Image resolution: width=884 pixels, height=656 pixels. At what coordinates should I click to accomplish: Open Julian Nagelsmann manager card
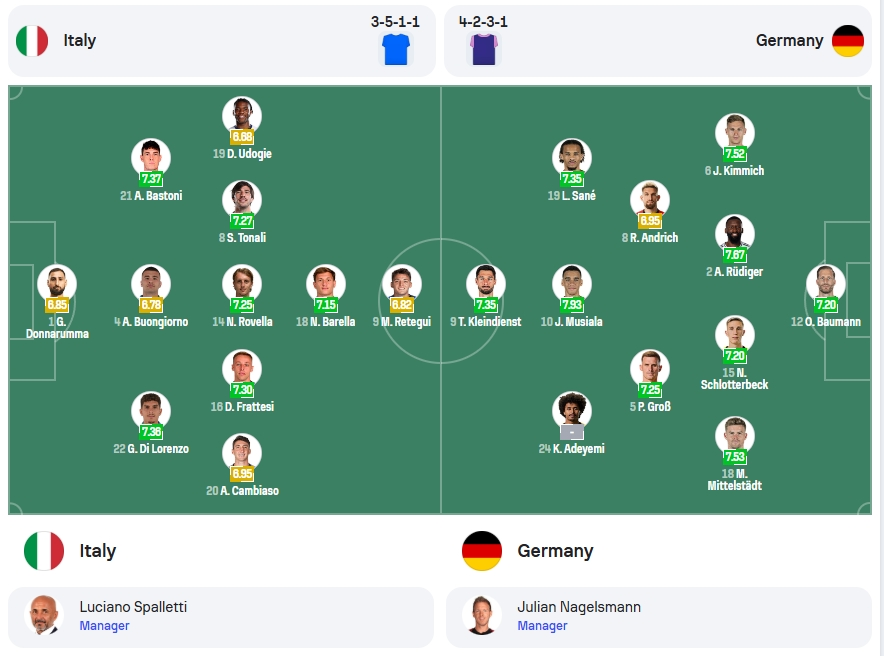pyautogui.click(x=658, y=617)
